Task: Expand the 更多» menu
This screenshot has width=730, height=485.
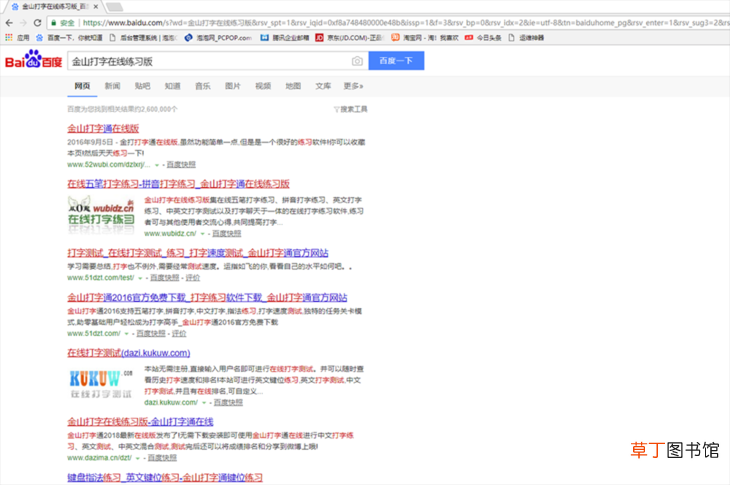Action: pyautogui.click(x=353, y=86)
